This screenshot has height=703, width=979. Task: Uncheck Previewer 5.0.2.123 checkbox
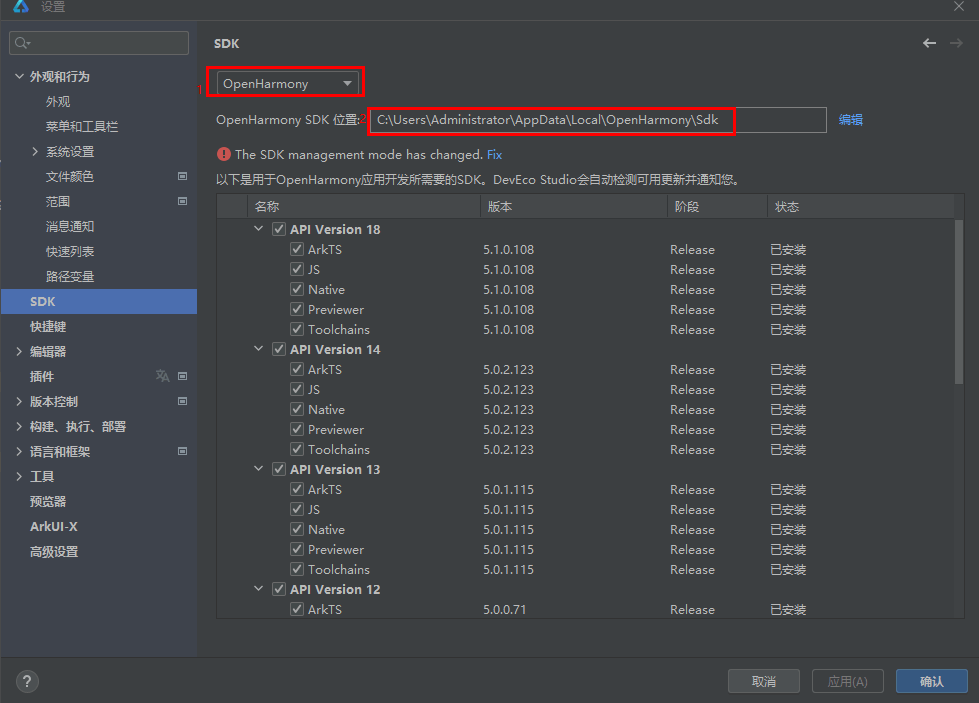click(297, 429)
